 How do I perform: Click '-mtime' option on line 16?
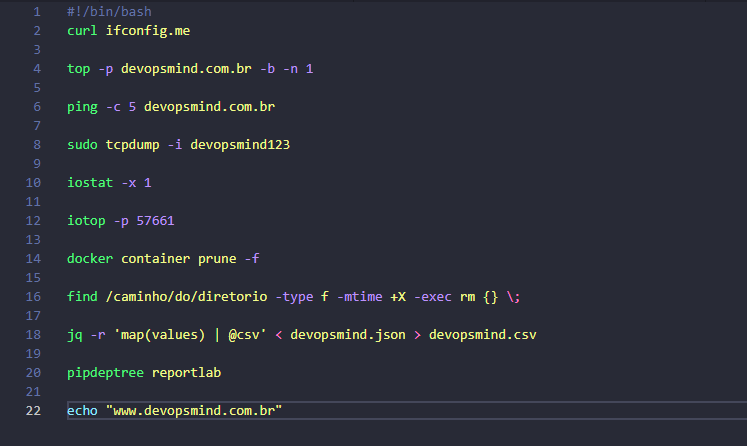pyautogui.click(x=360, y=297)
